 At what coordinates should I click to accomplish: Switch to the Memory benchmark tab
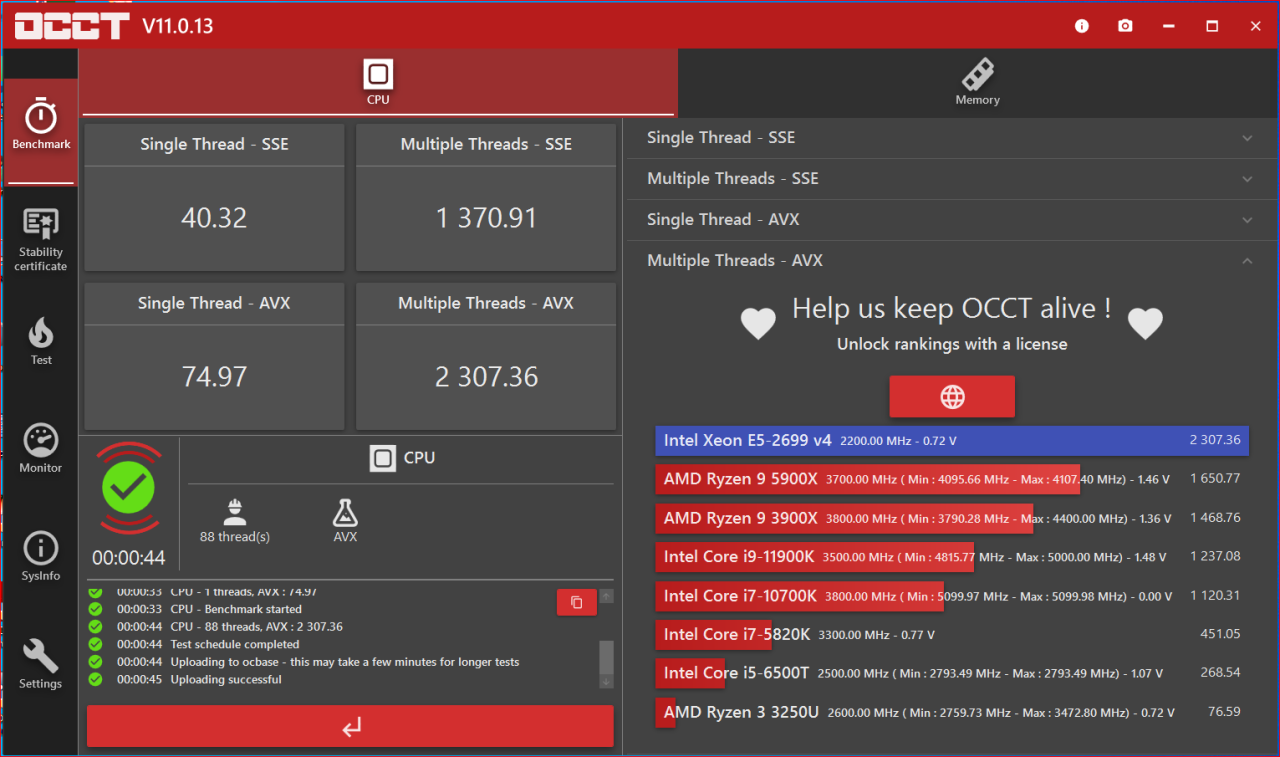pos(977,83)
